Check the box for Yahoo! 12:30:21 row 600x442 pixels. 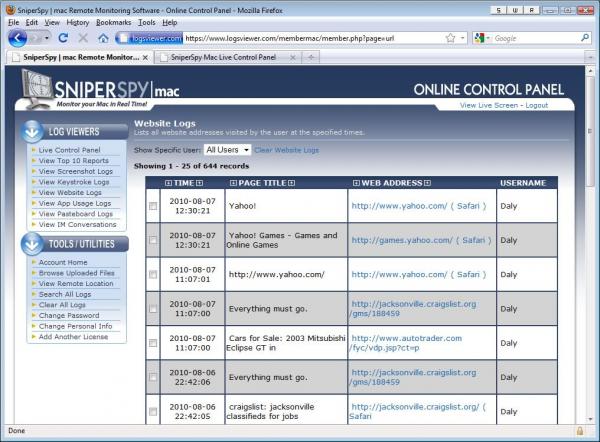153,206
